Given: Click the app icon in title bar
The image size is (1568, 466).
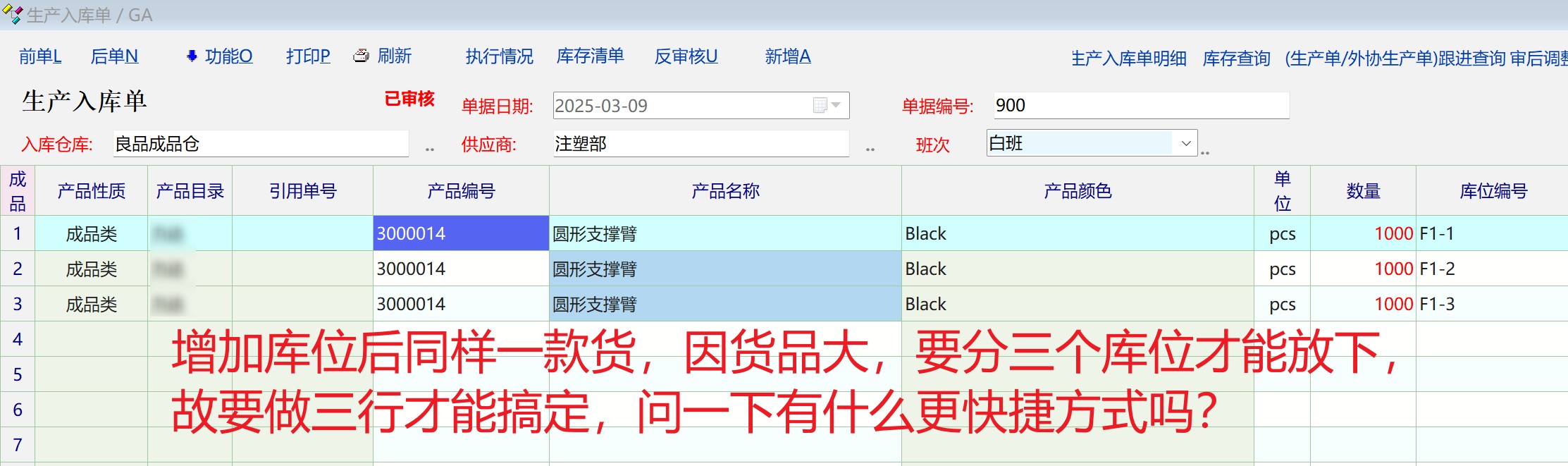Looking at the screenshot, I should 12,14.
